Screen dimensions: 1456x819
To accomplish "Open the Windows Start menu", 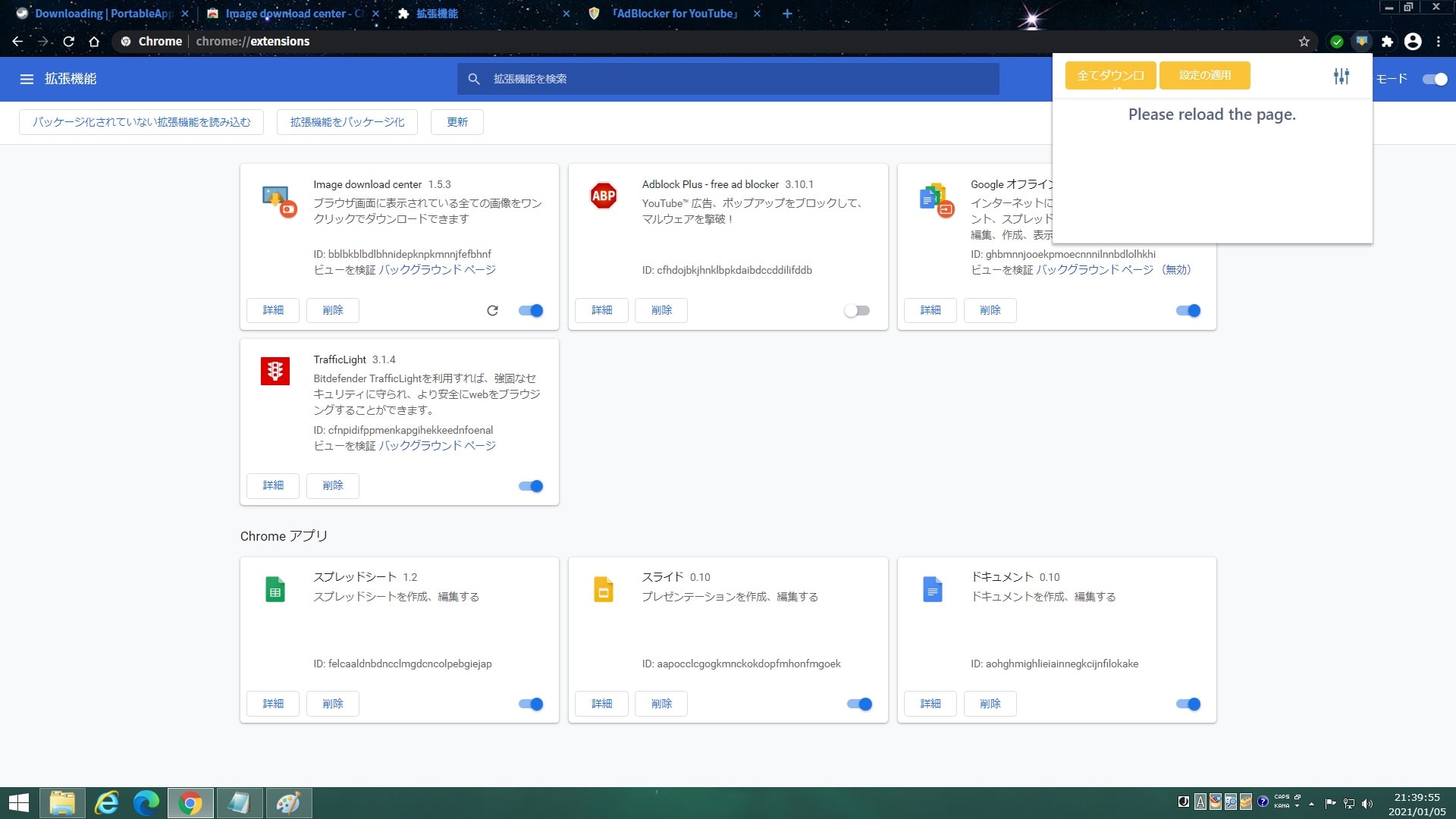I will click(18, 803).
